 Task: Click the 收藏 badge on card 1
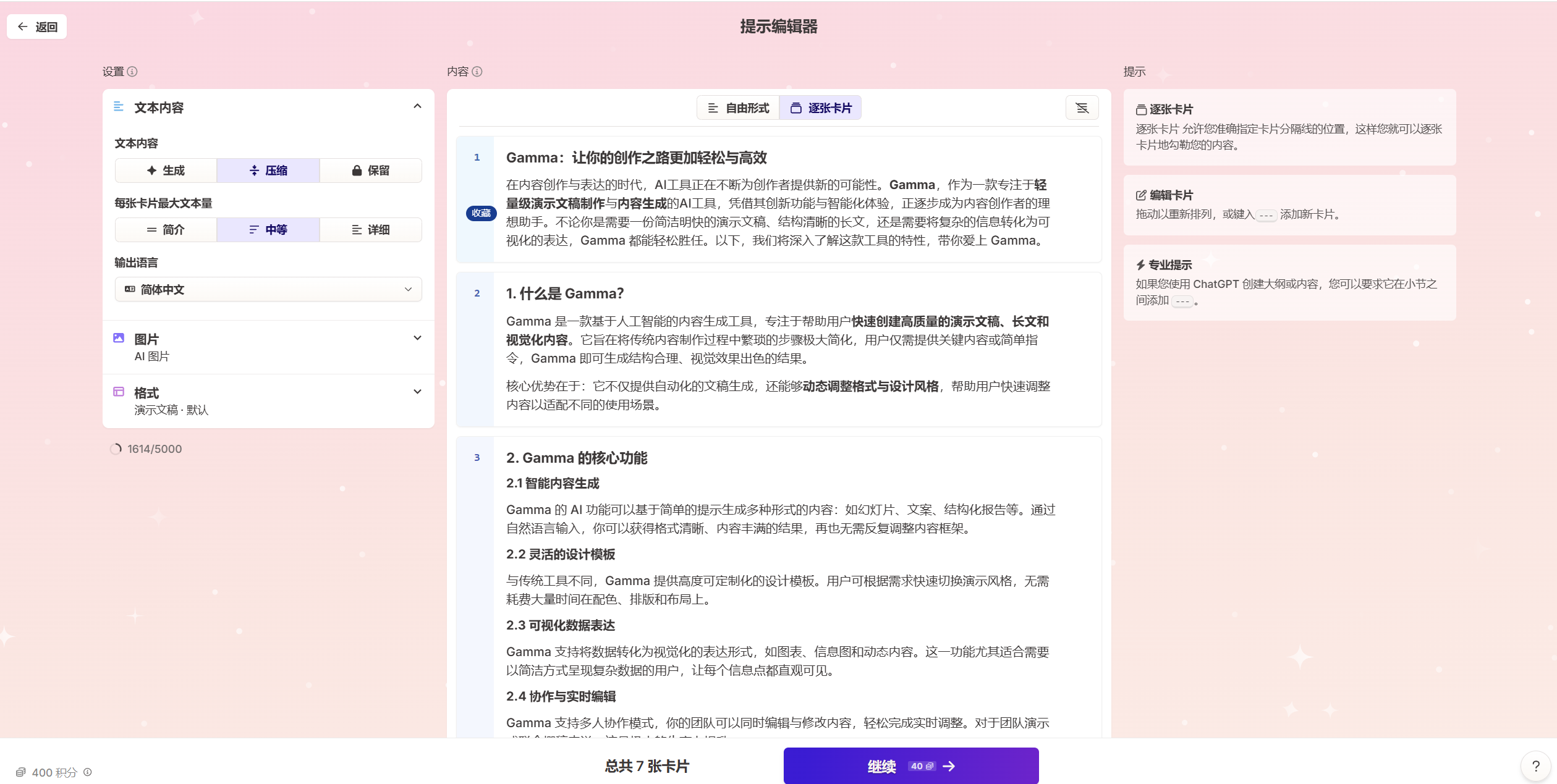(481, 213)
